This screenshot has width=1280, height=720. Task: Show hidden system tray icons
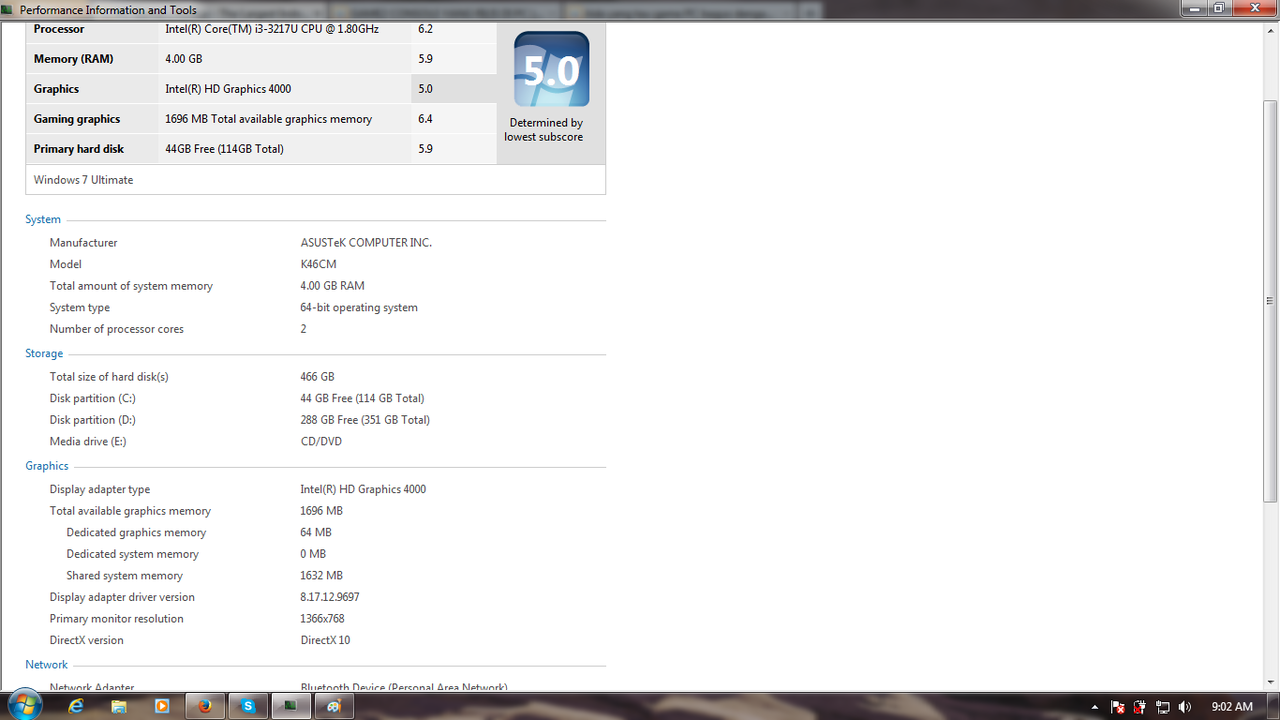1095,707
